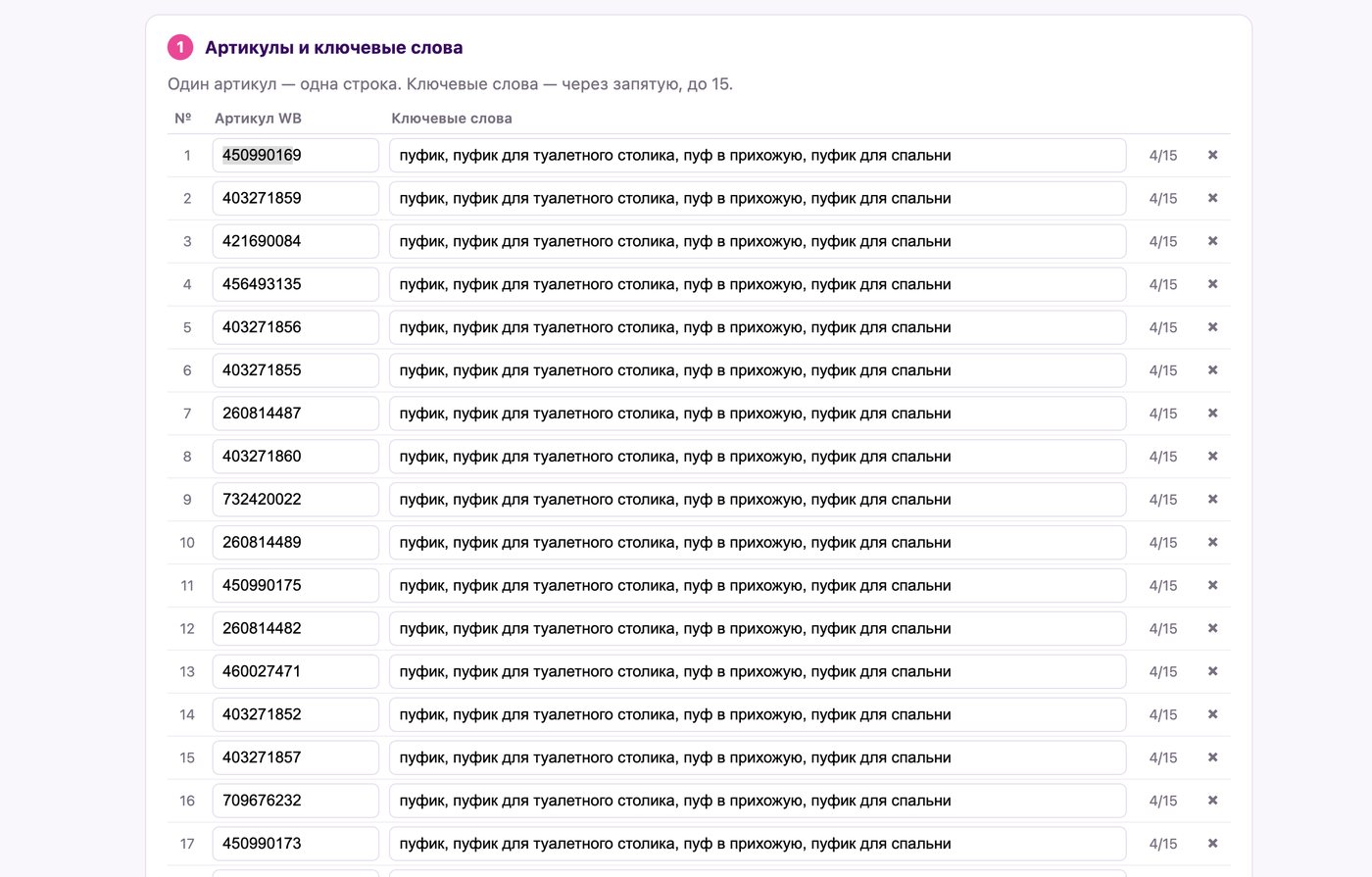Remove row 5 with article 403271856
Viewport: 1372px width, 877px height.
click(x=1212, y=327)
